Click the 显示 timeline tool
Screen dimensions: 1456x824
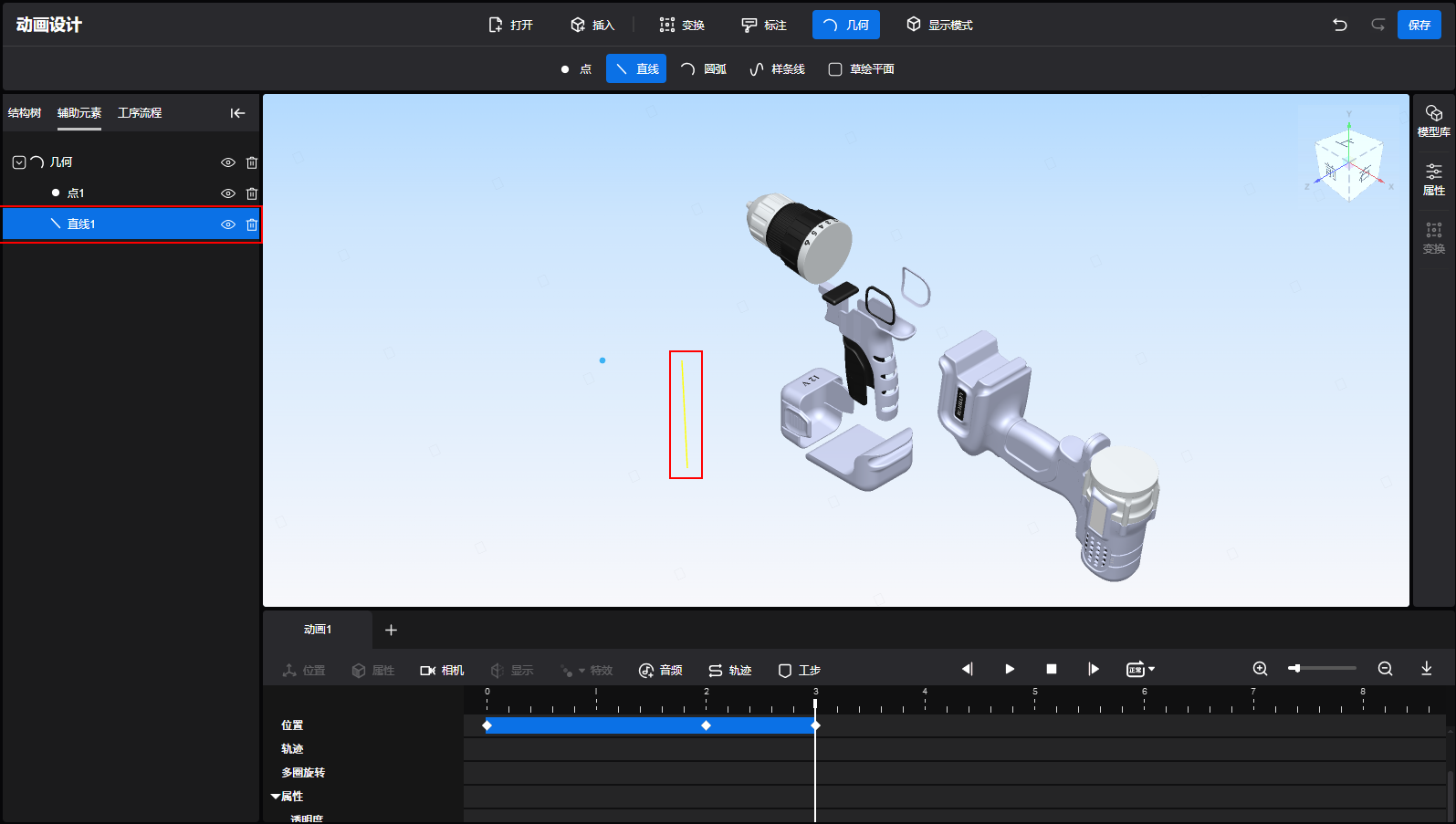click(x=512, y=671)
